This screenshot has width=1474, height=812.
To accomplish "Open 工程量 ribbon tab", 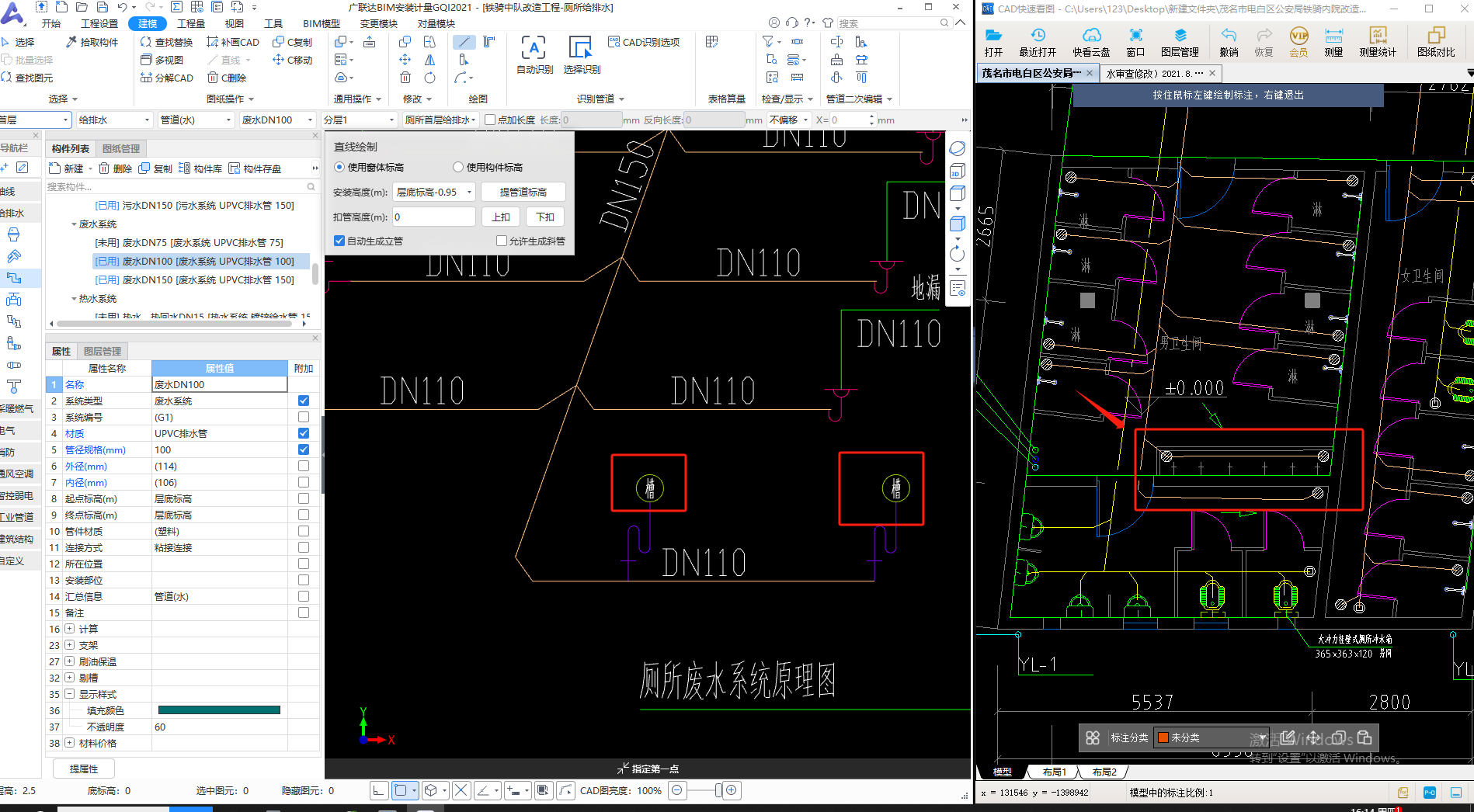I will coord(191,23).
